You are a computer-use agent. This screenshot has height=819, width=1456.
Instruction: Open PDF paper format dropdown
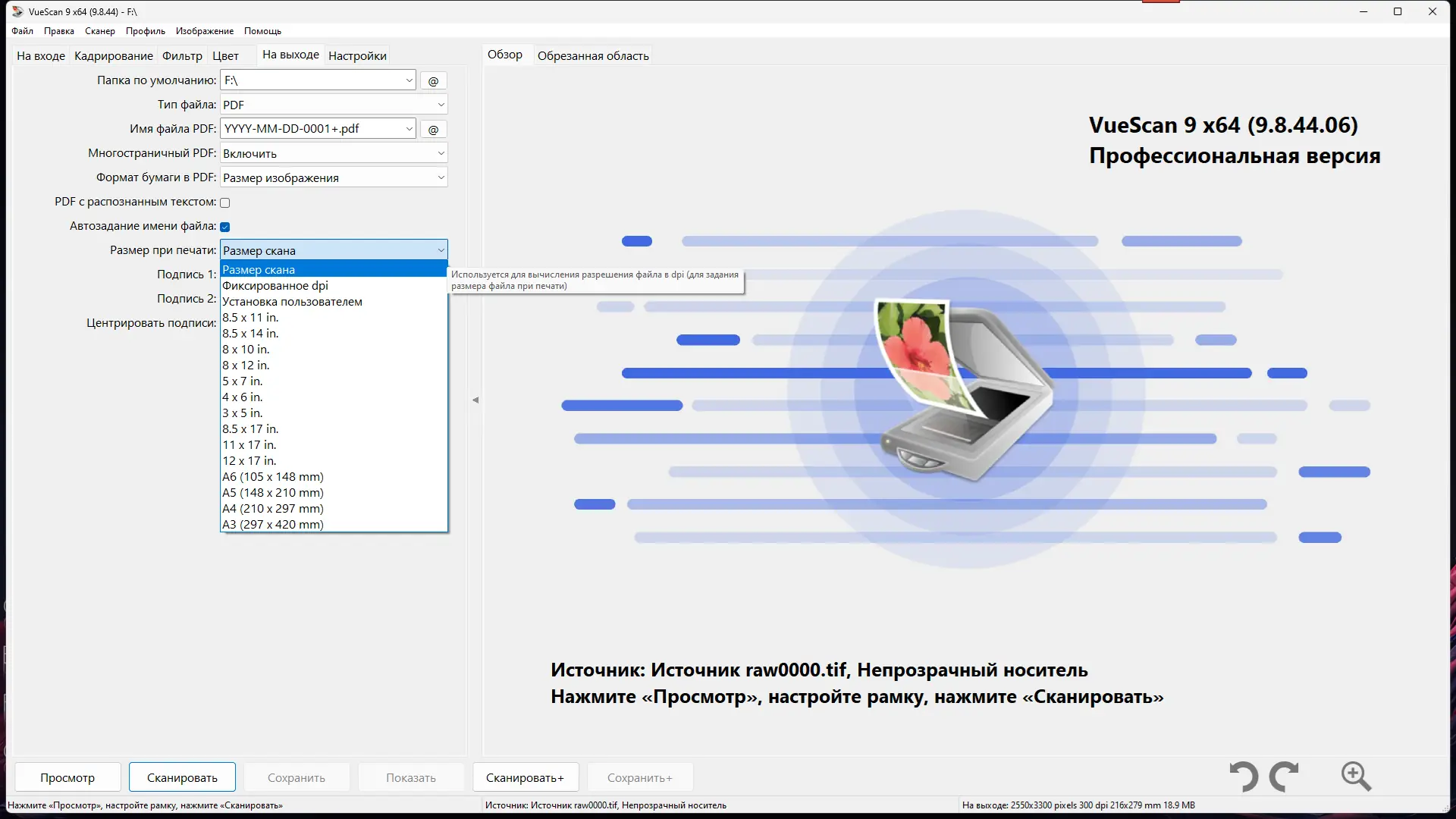click(334, 177)
